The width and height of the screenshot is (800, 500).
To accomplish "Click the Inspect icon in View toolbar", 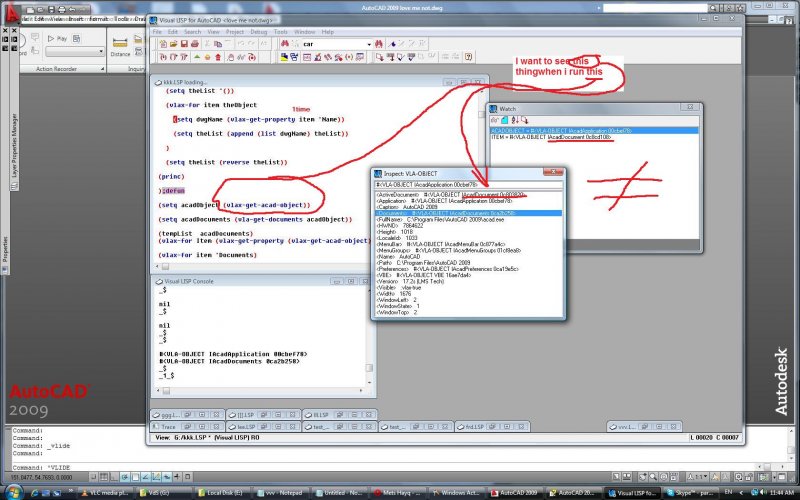I will tap(317, 57).
